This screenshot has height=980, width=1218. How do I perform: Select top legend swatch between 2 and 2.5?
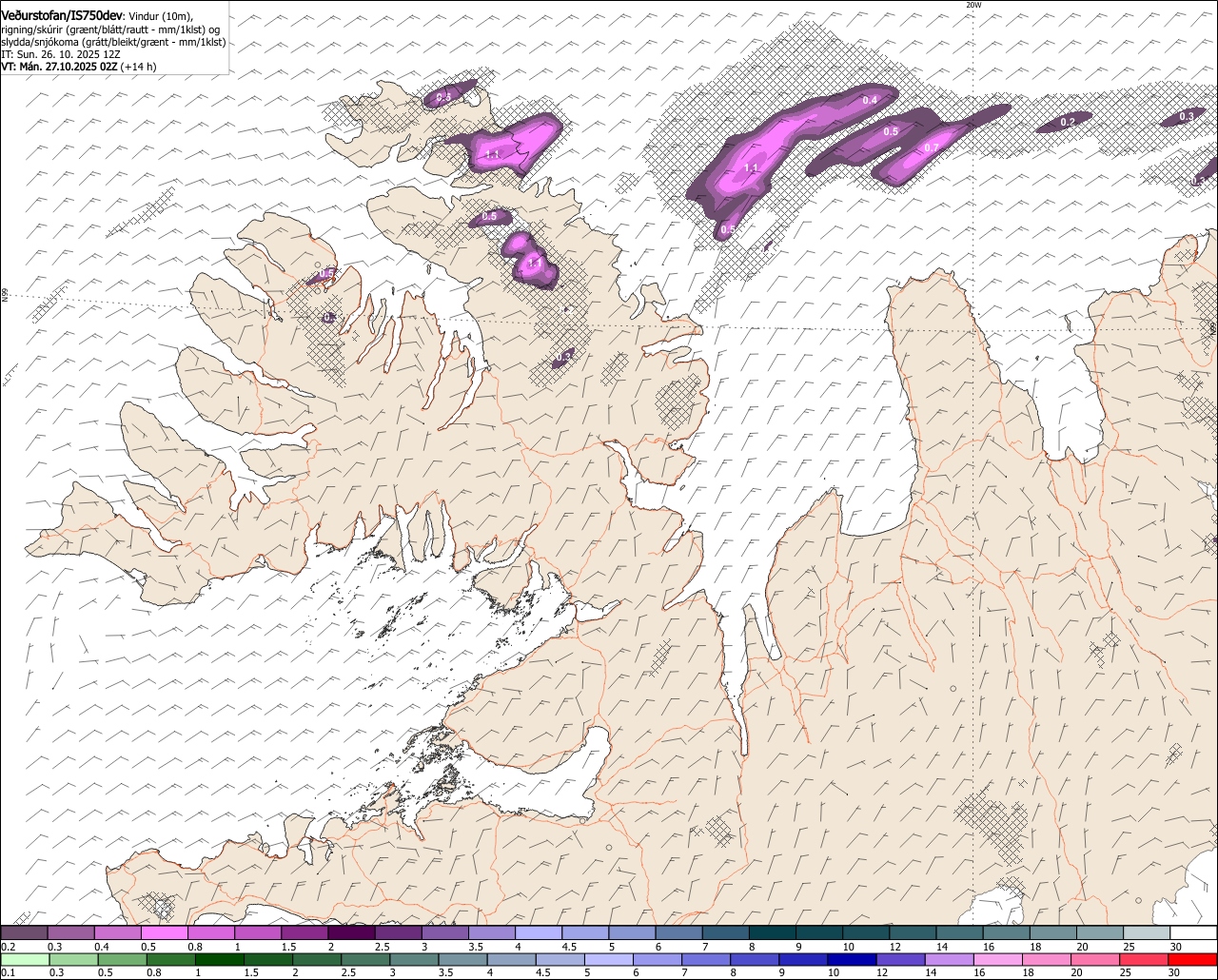tap(352, 932)
